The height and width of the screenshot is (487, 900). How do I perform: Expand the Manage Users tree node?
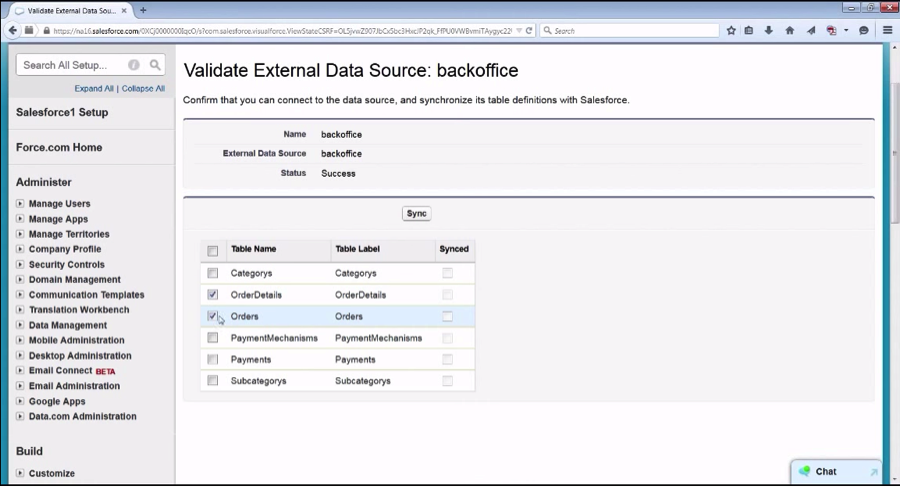click(20, 203)
